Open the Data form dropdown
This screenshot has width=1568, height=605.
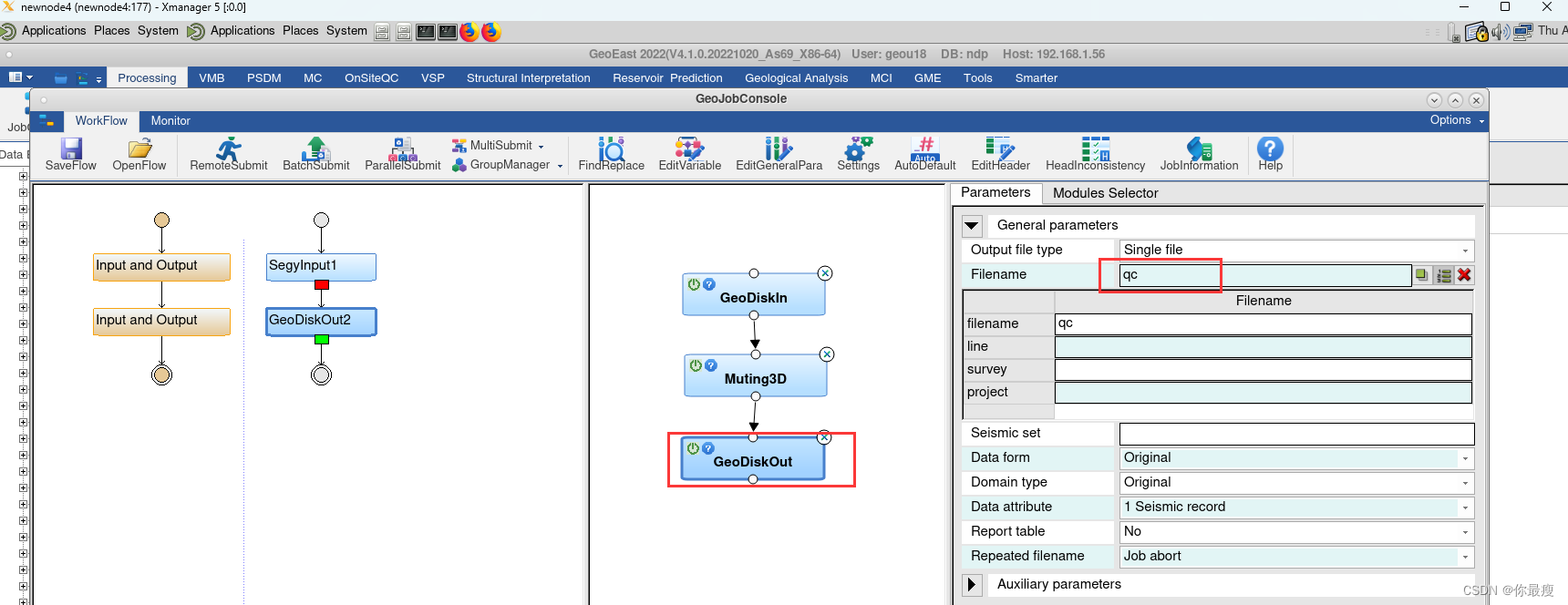point(1296,457)
